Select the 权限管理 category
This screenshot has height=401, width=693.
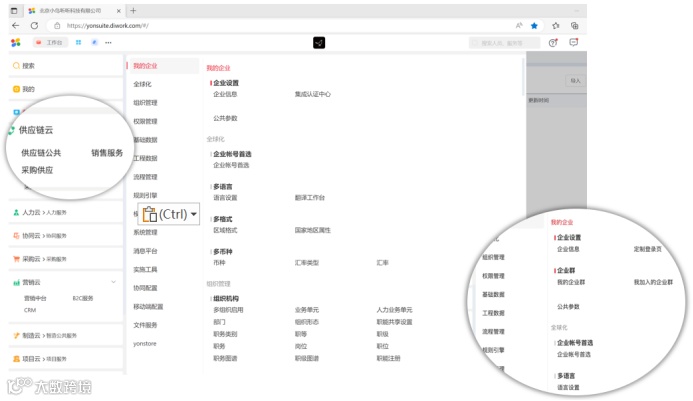coord(145,121)
